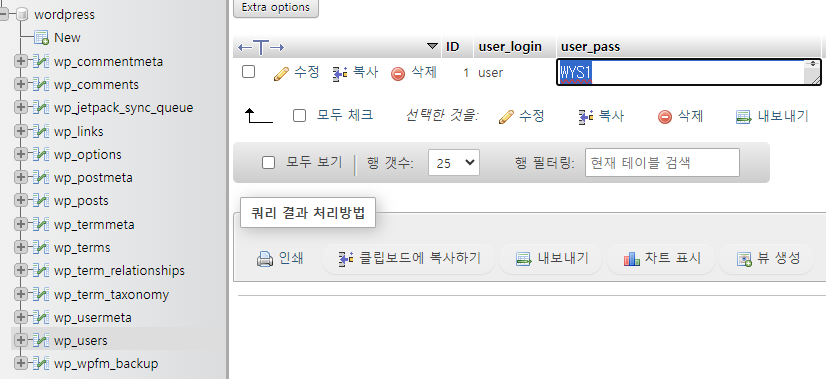Click the pencil icon in the 선택한 것을 bar
This screenshot has width=826, height=379.
506,116
